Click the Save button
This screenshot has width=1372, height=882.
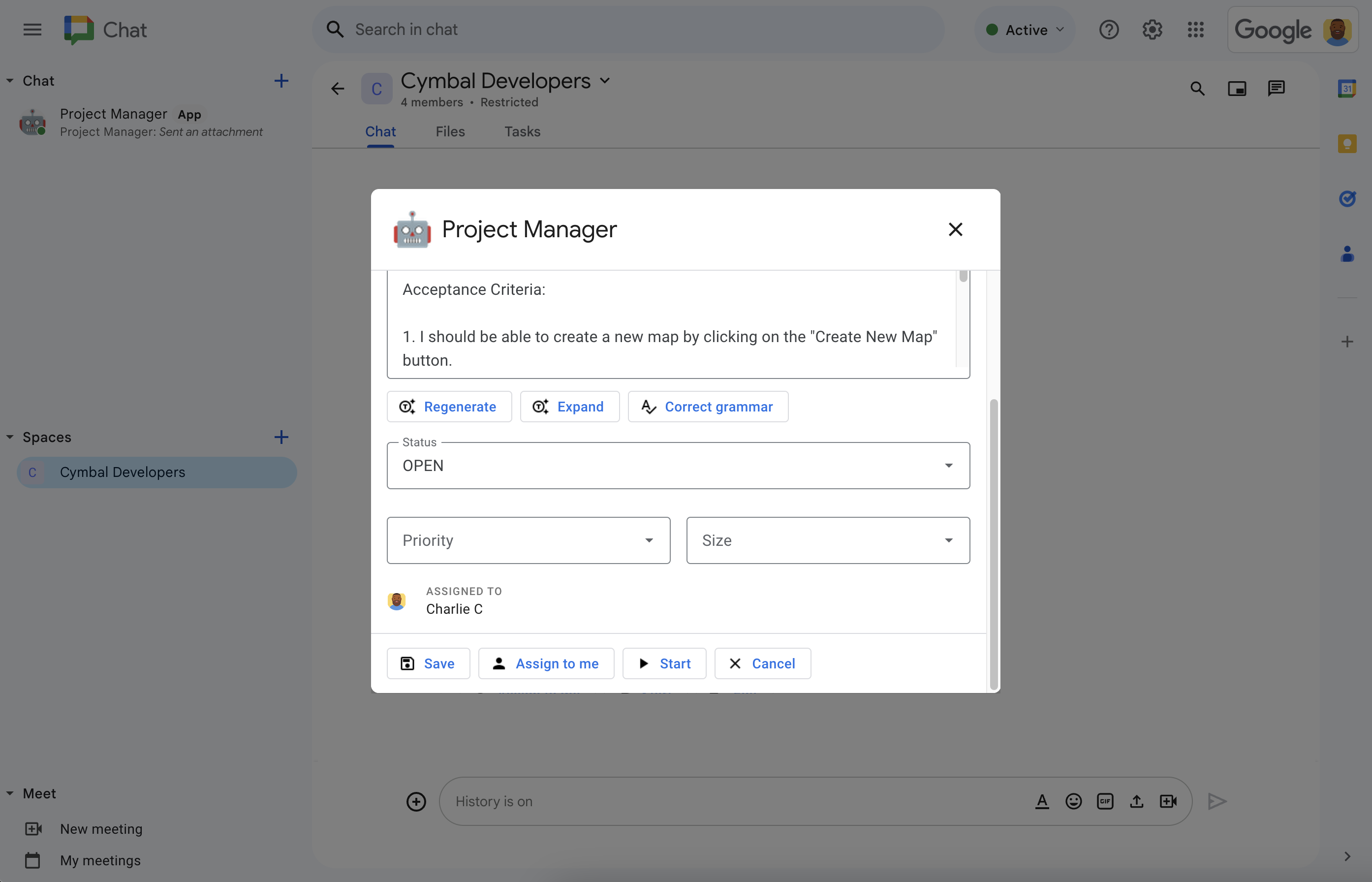coord(428,663)
